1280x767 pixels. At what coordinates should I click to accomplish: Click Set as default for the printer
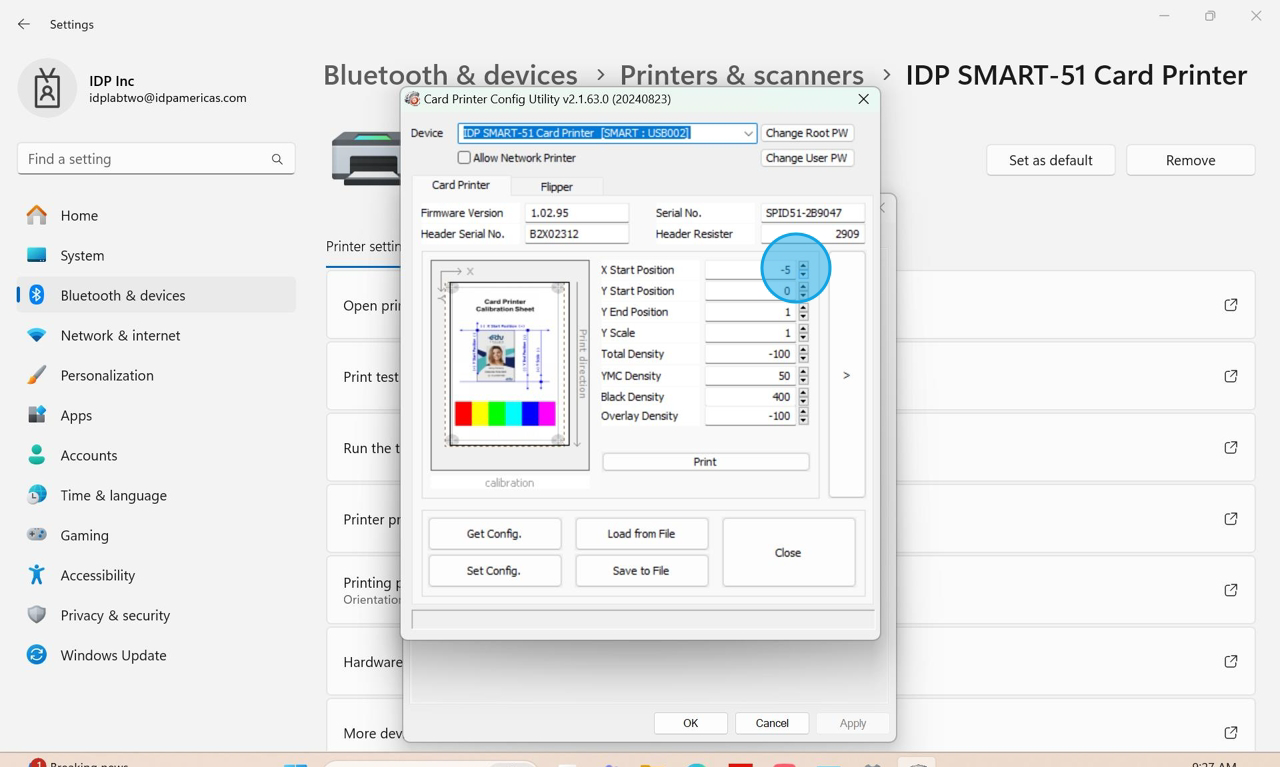tap(1050, 159)
